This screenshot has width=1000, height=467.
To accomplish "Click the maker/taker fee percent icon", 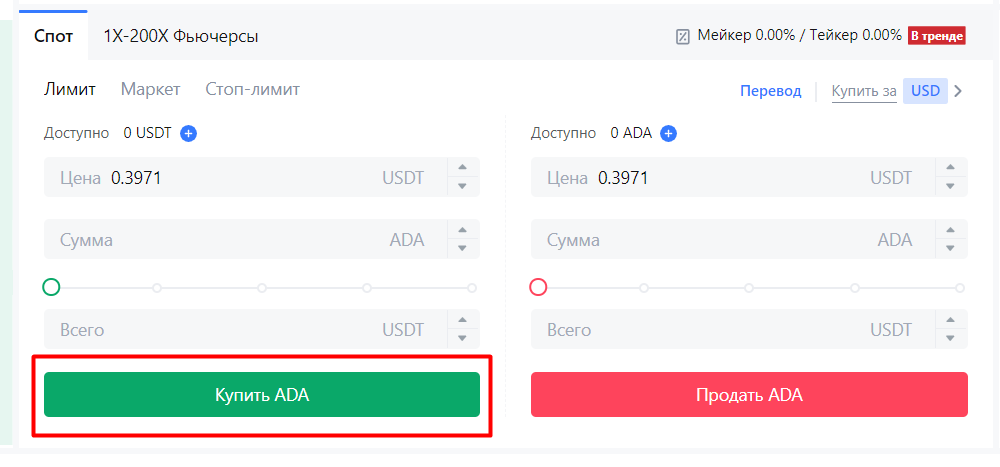I will [683, 36].
